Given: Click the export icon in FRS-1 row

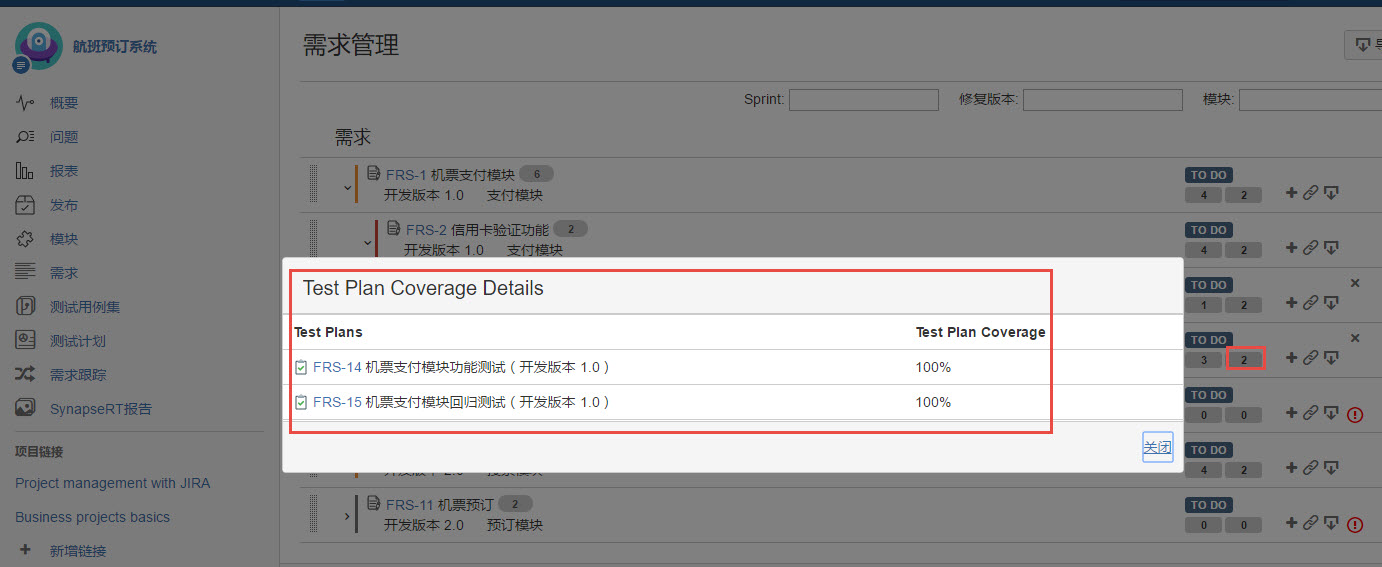Looking at the screenshot, I should 1331,194.
